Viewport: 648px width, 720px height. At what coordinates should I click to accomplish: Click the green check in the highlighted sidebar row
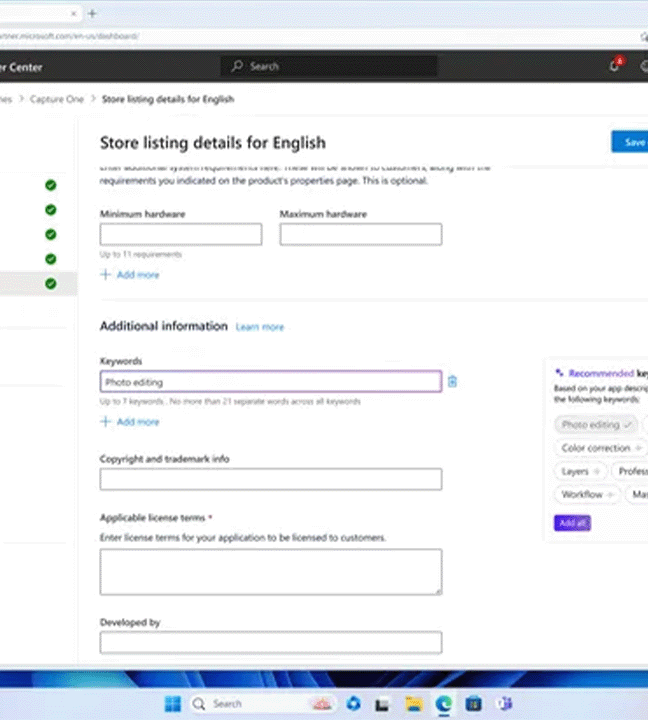tap(51, 284)
